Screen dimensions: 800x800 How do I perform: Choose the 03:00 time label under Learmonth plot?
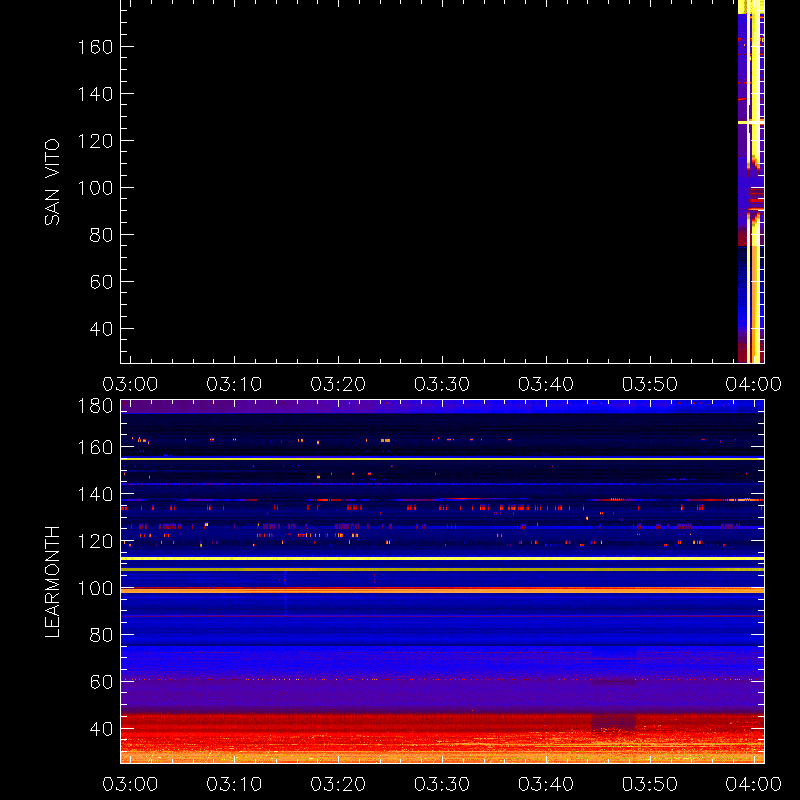click(130, 784)
